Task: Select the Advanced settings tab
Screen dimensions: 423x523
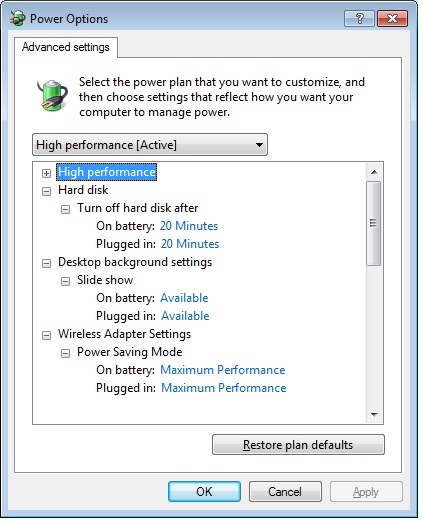Action: point(66,47)
